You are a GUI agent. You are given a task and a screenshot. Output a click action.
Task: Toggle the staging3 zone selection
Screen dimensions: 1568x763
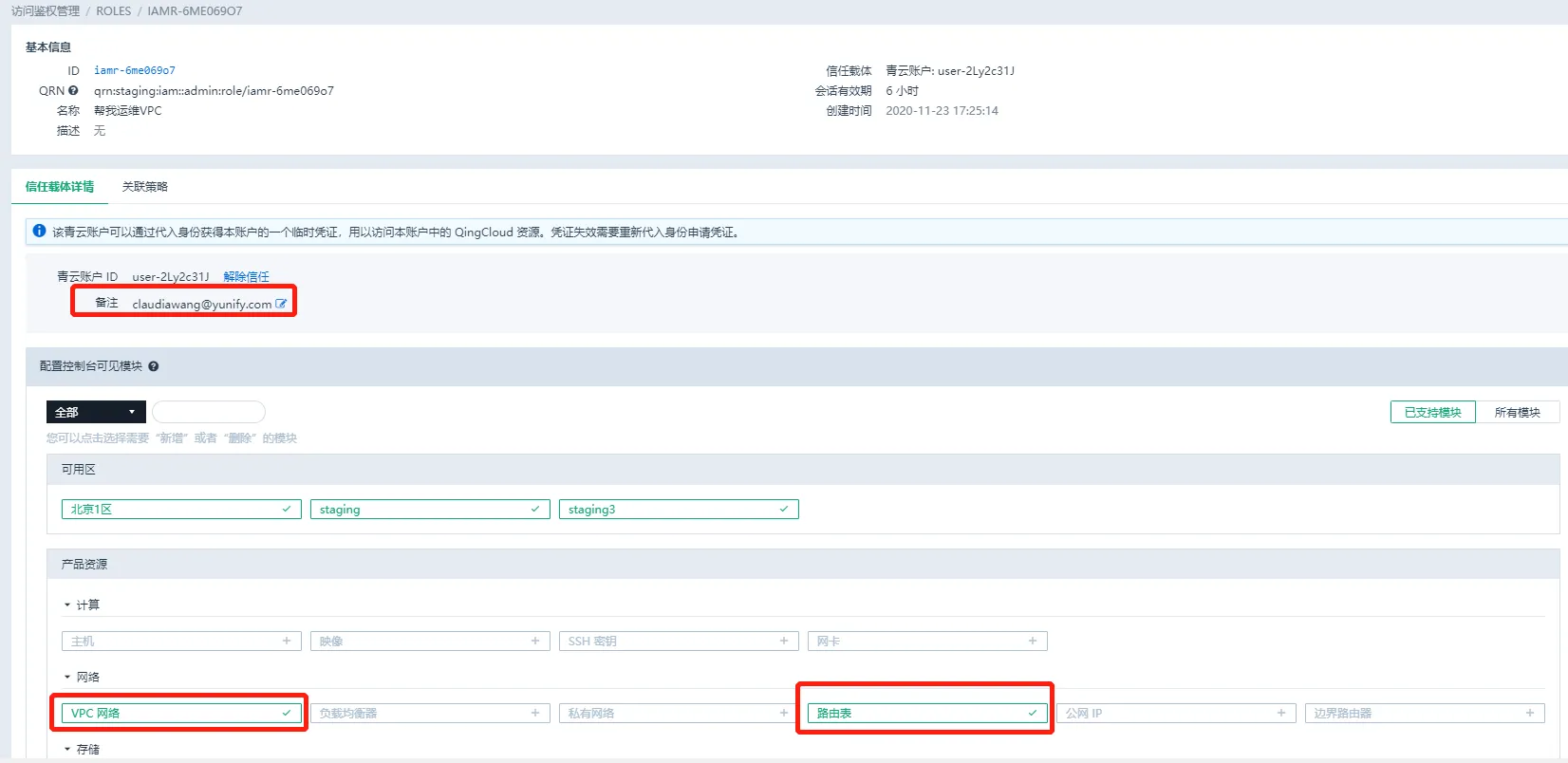[678, 510]
